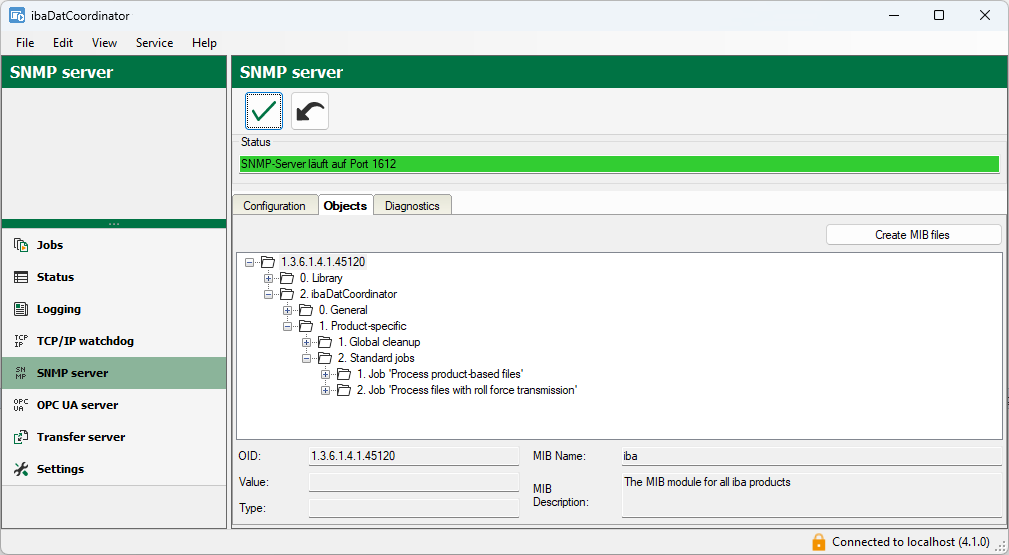Click the Create MIB files button
The image size is (1009, 555).
(913, 235)
